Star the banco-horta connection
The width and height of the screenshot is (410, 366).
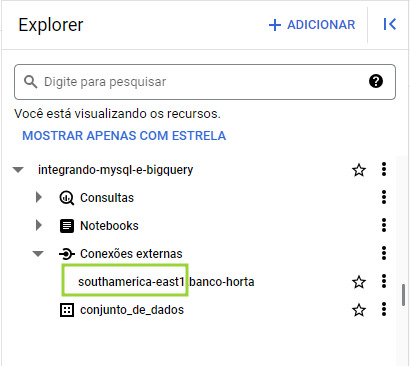pyautogui.click(x=359, y=282)
